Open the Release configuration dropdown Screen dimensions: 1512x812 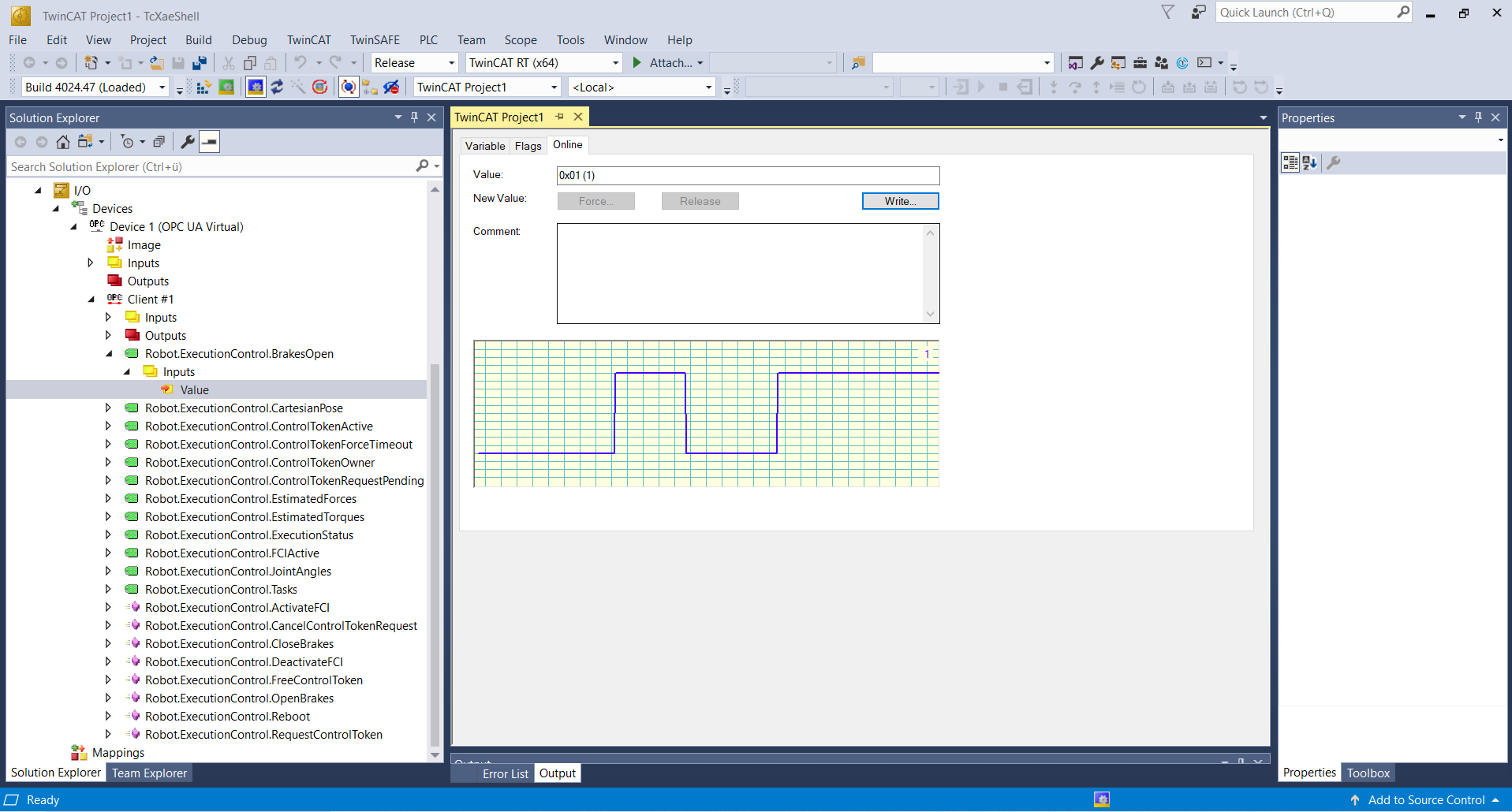[x=451, y=63]
